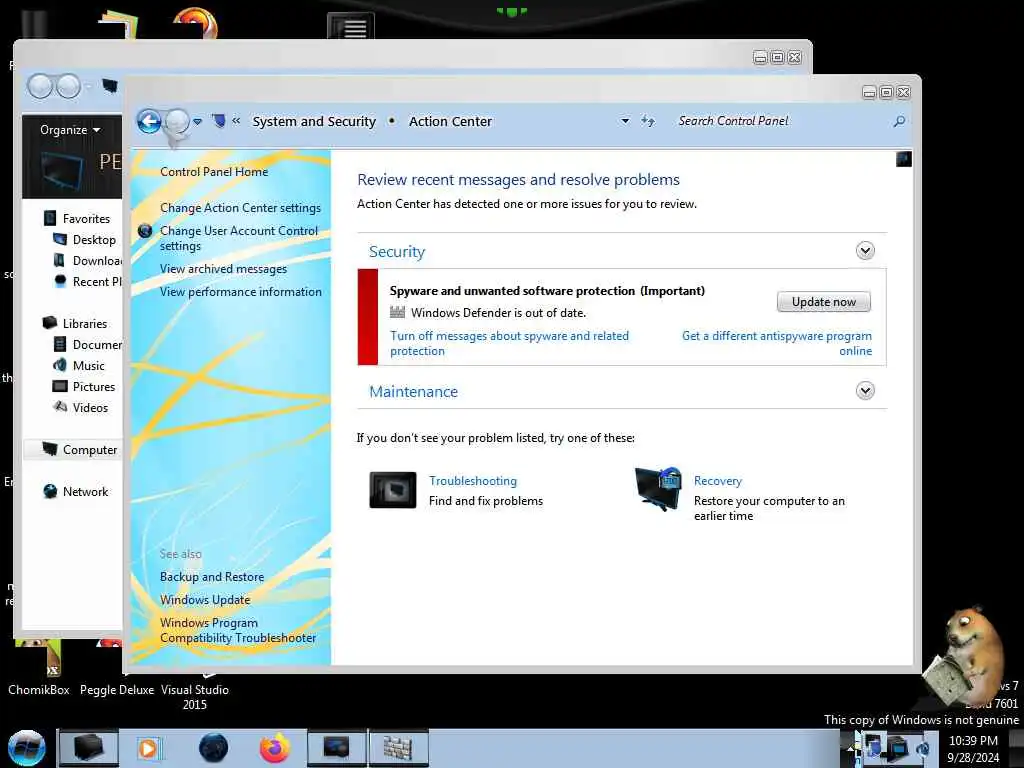This screenshot has width=1024, height=768.
Task: Click the Search Control Panel field
Action: pos(780,121)
